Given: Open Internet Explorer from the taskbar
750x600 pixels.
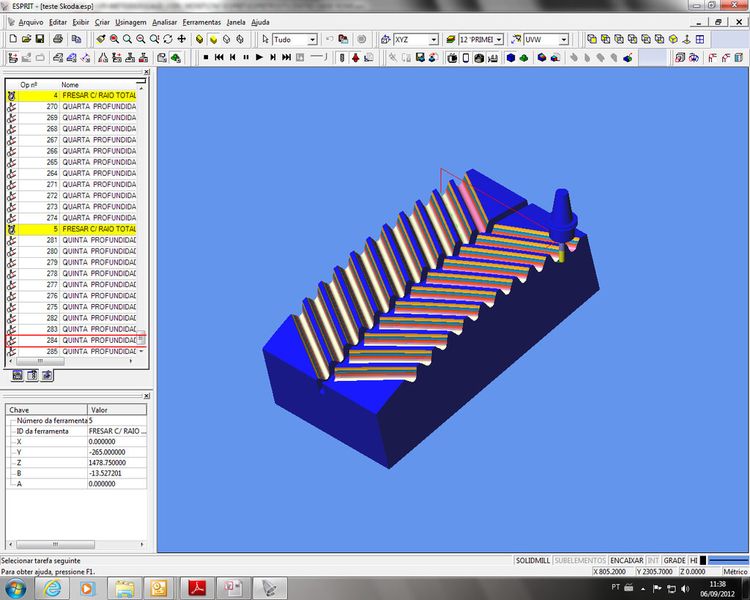Looking at the screenshot, I should (53, 588).
